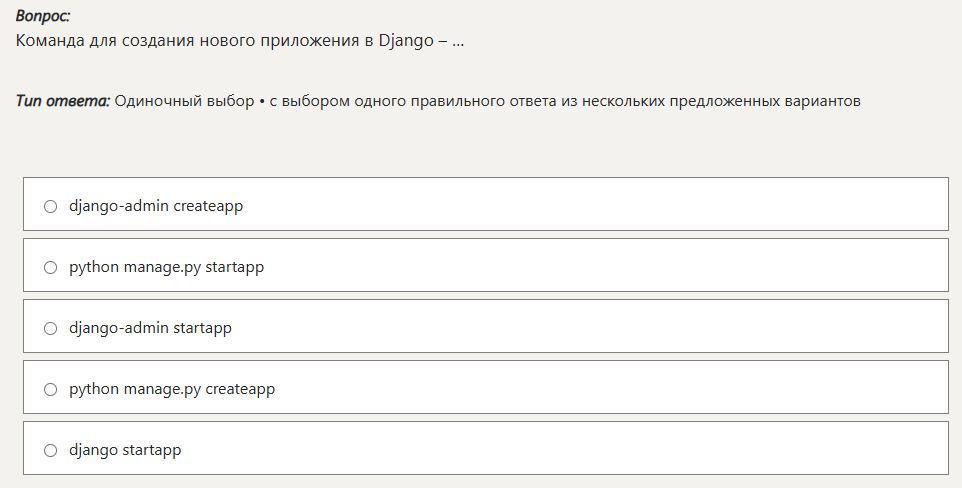
Task: Click blank space in the third answer row
Action: point(600,329)
